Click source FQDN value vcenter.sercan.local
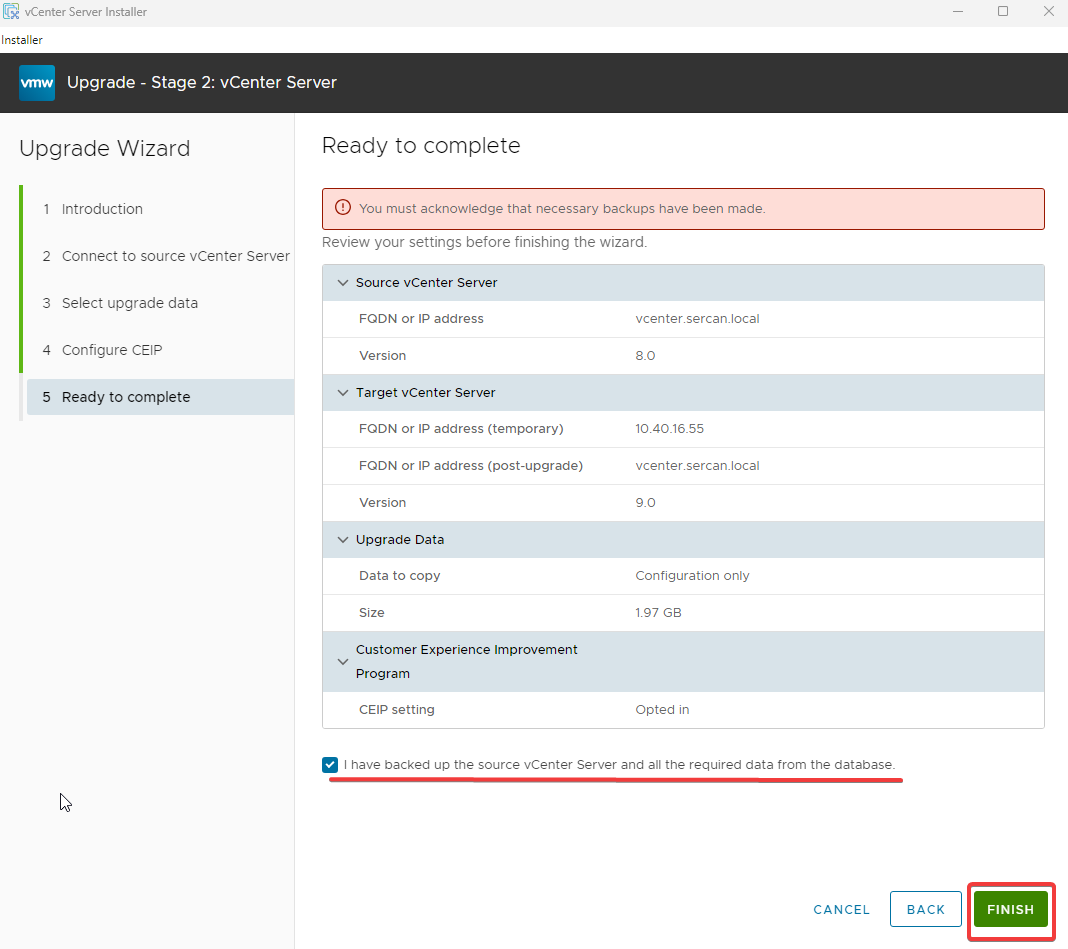The image size is (1068, 949). click(x=697, y=319)
